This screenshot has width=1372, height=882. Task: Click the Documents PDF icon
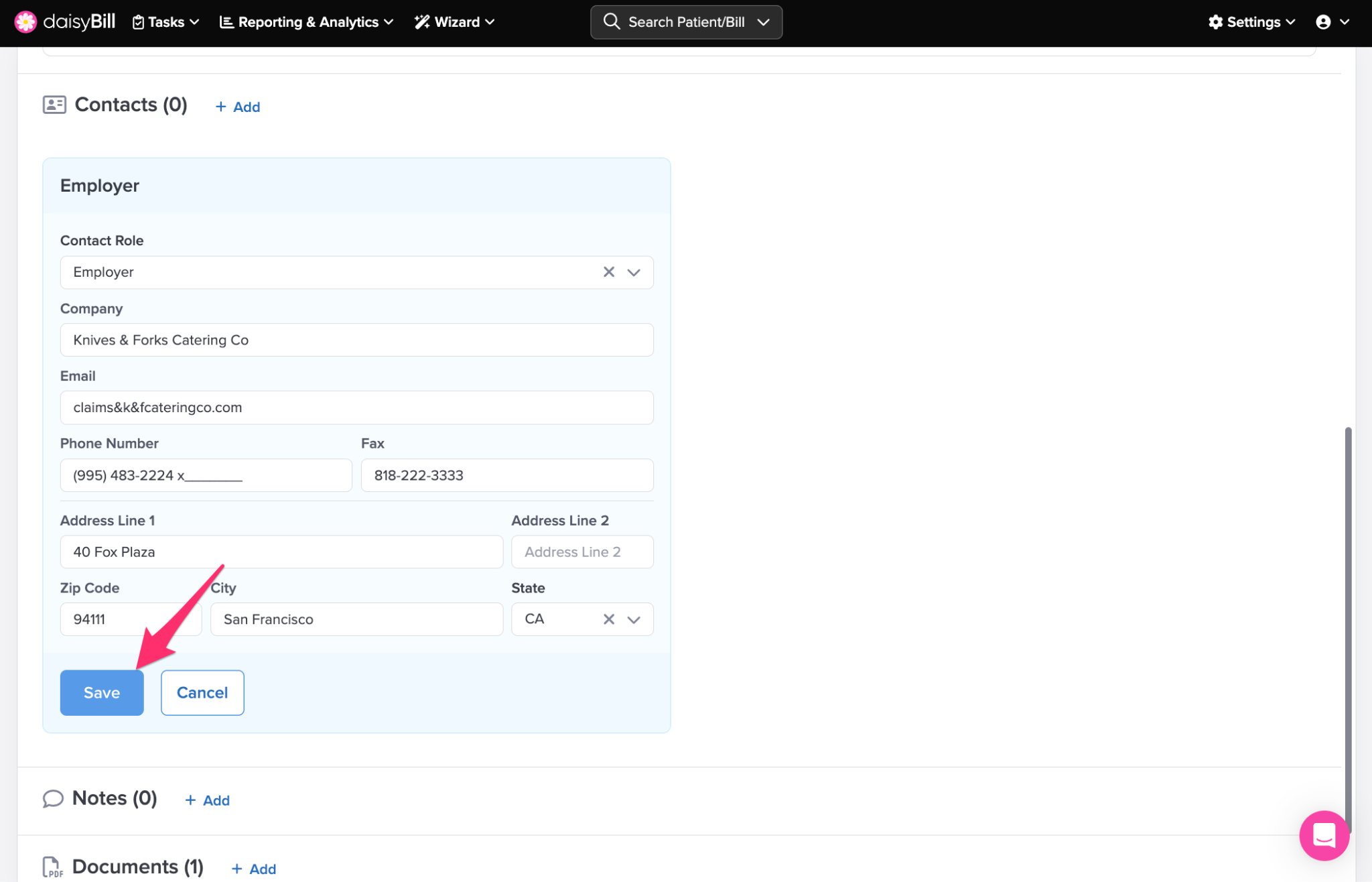tap(53, 867)
